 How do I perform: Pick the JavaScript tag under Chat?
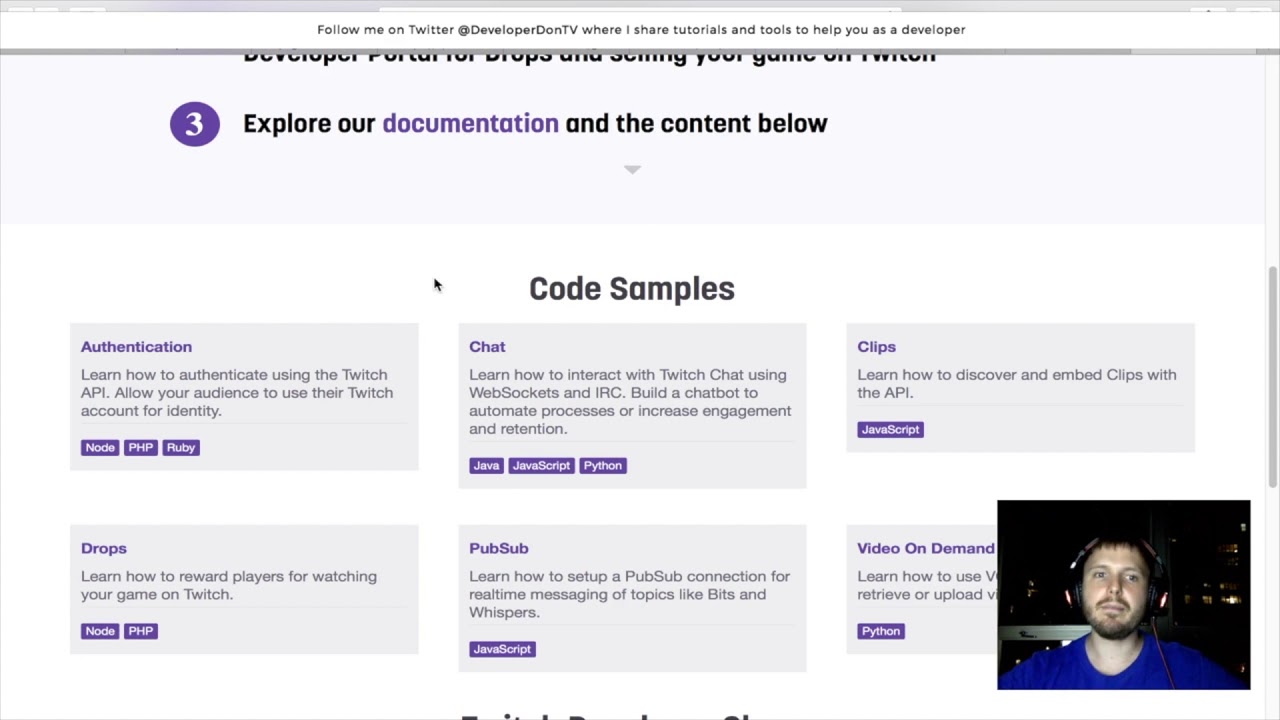[541, 466]
